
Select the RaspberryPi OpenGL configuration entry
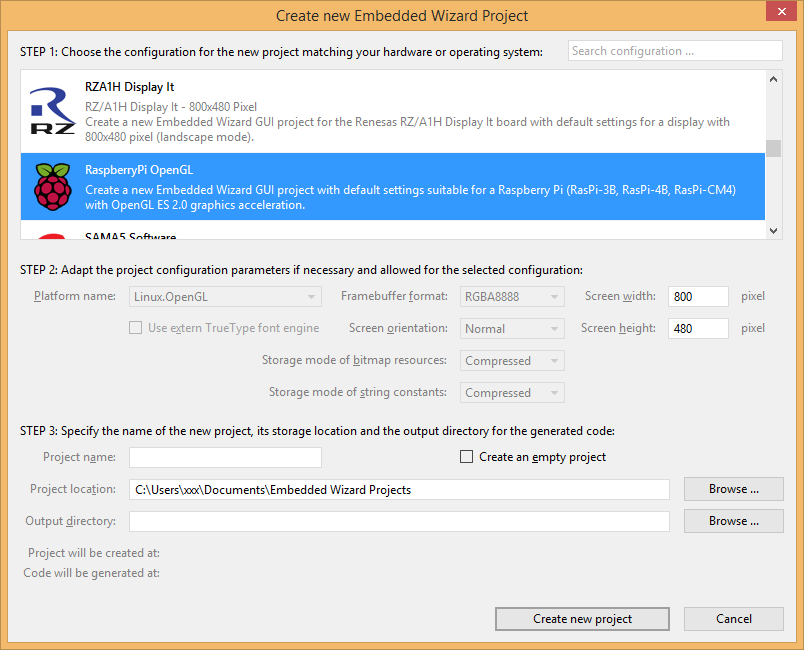click(400, 187)
